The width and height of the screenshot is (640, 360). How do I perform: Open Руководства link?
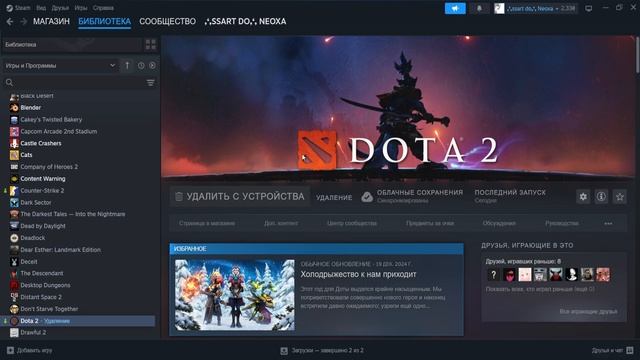[562, 224]
